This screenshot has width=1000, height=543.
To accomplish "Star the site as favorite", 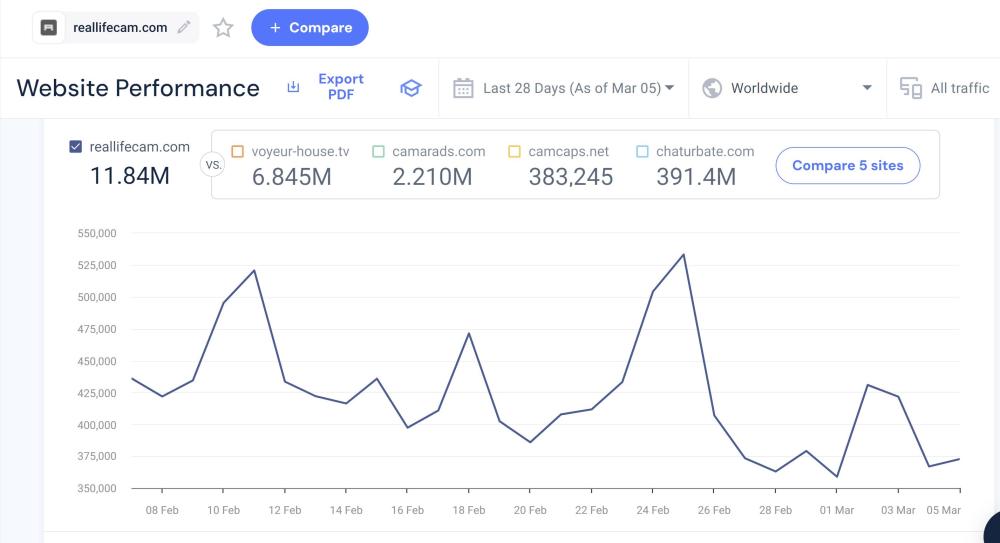I will click(x=223, y=28).
